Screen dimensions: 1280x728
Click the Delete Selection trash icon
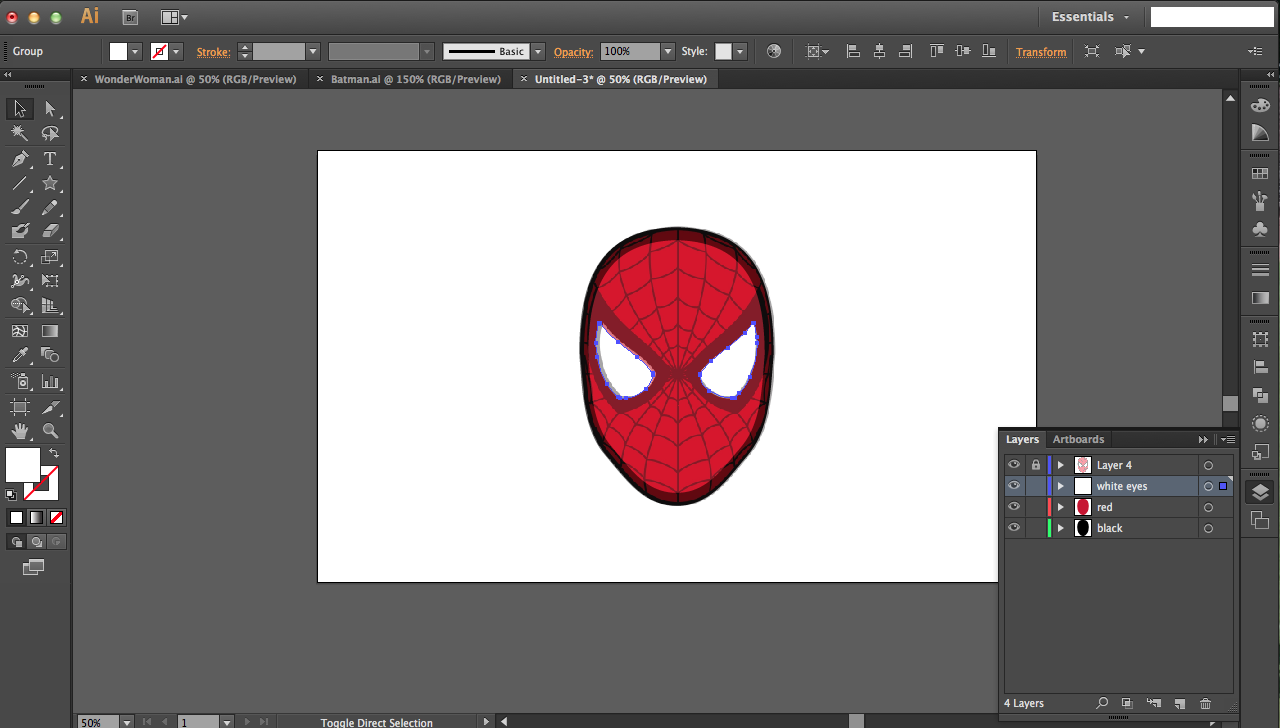pos(1205,704)
